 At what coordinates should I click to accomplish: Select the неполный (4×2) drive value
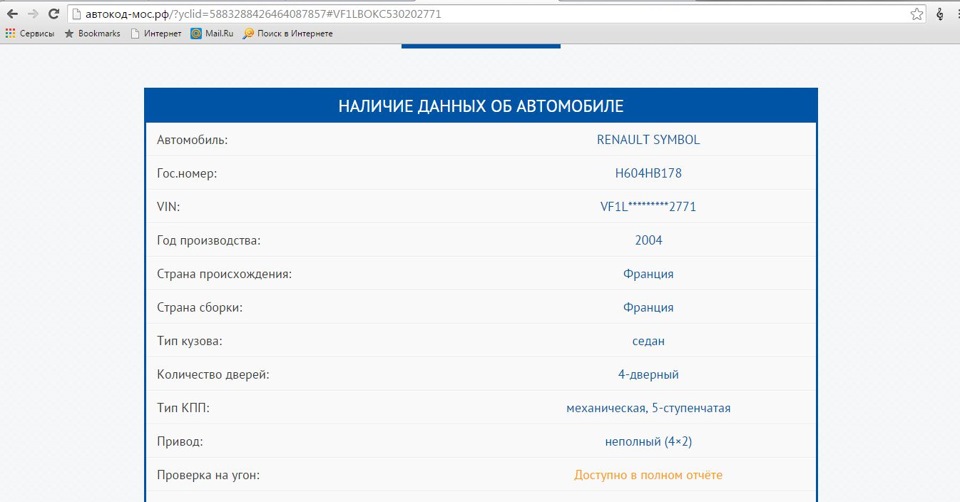point(648,441)
